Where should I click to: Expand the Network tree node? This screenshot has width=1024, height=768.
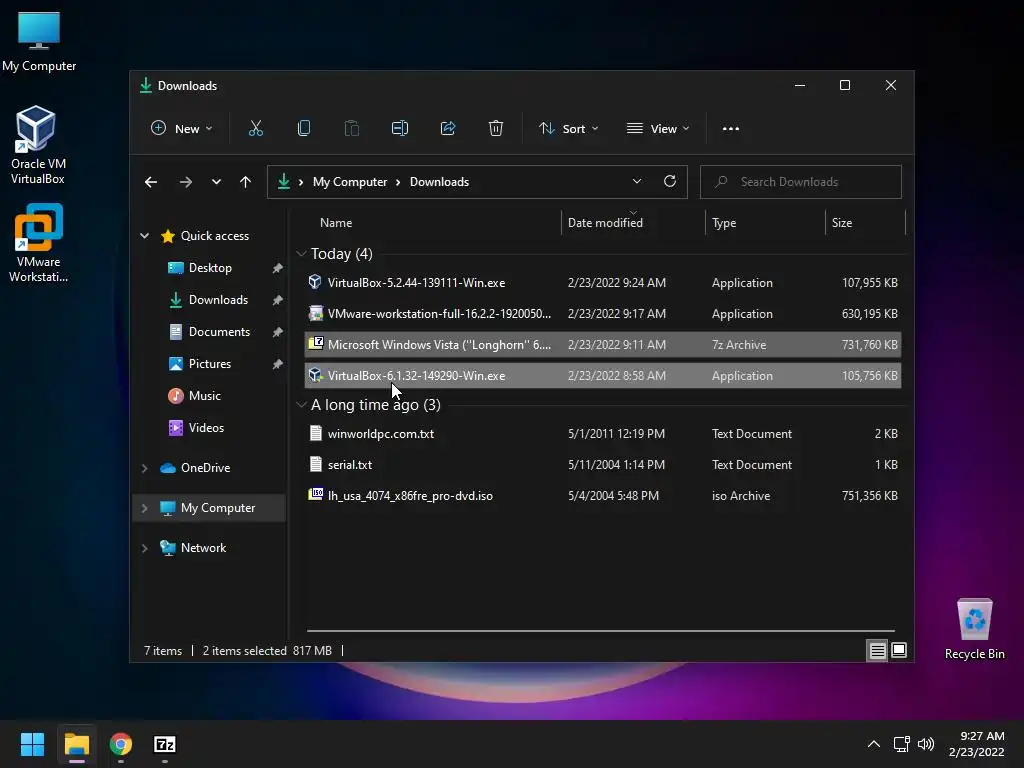click(x=145, y=548)
